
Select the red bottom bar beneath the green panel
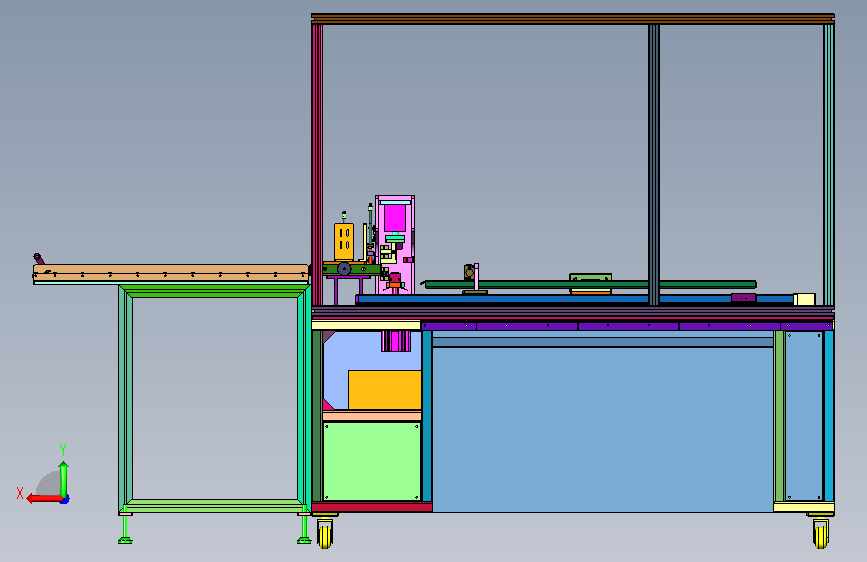[372, 507]
